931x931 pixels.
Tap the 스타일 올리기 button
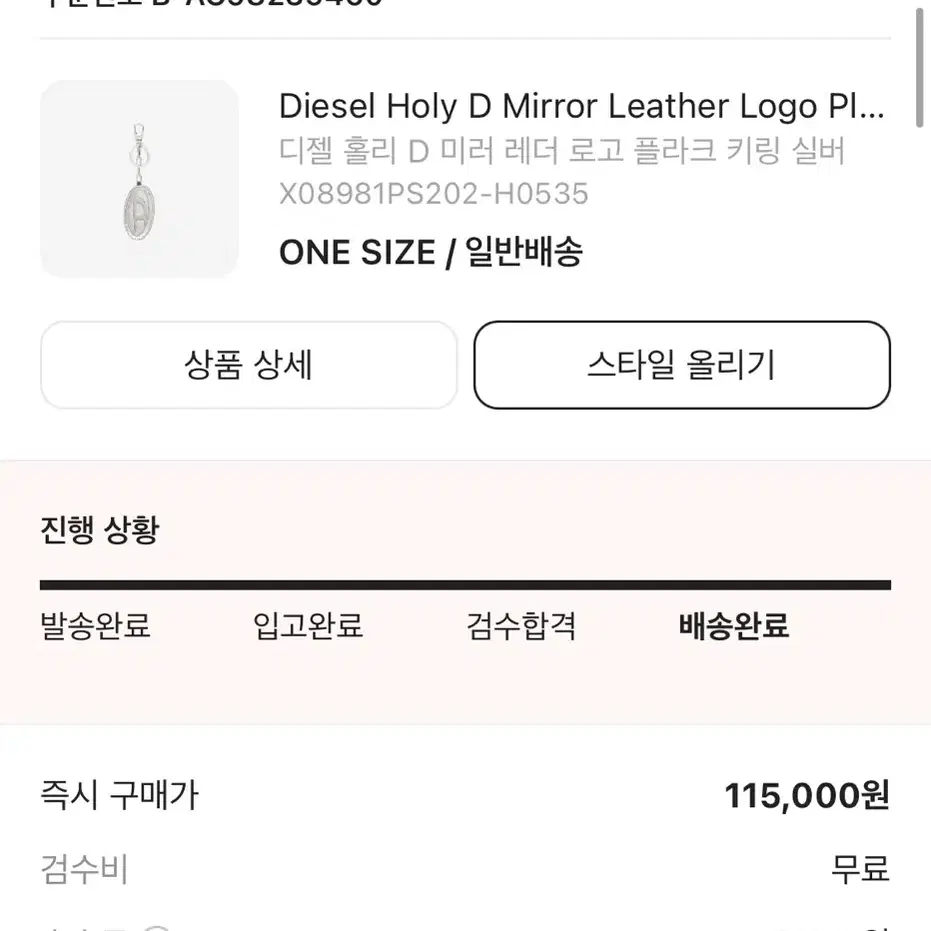[x=682, y=365]
